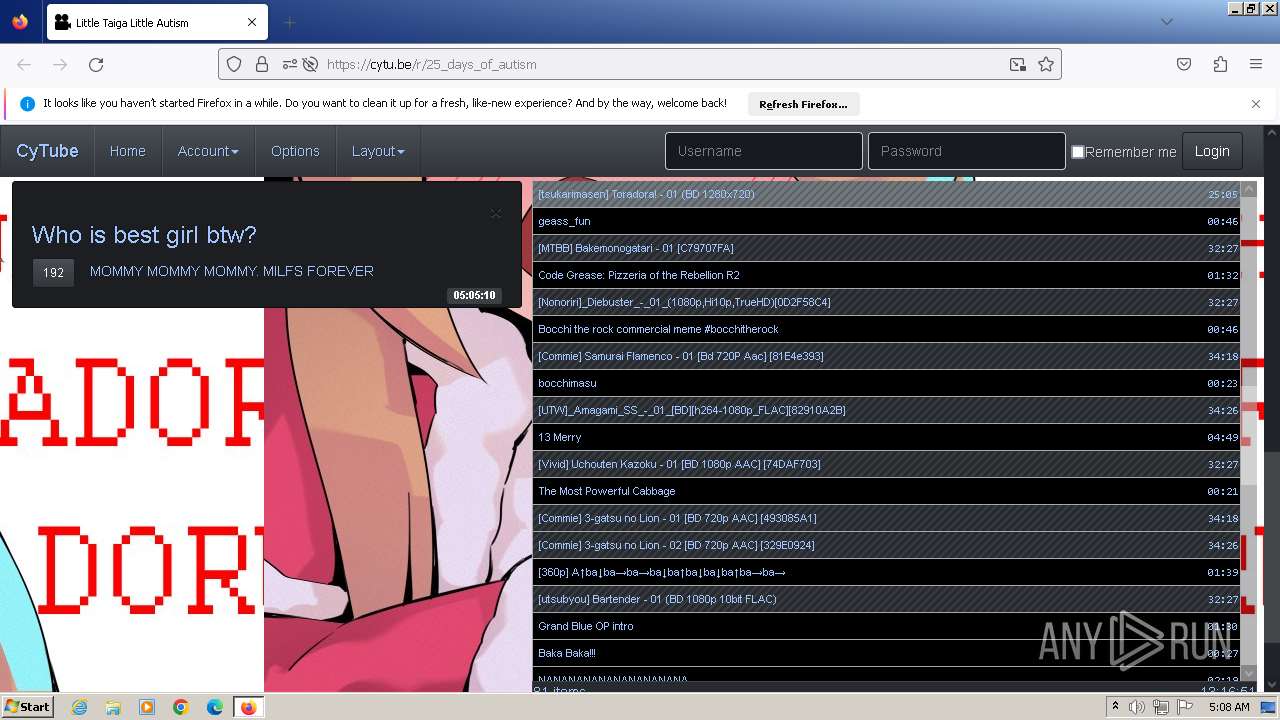Click the Refresh Firefox… button
The height and width of the screenshot is (720, 1280).
(803, 104)
